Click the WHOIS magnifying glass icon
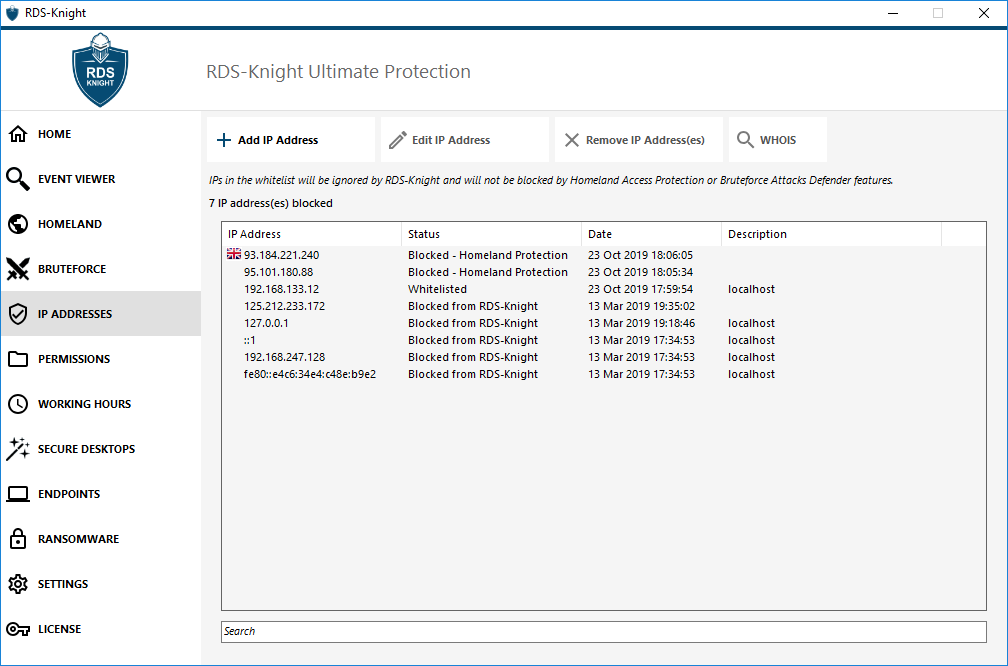1008x666 pixels. point(745,140)
